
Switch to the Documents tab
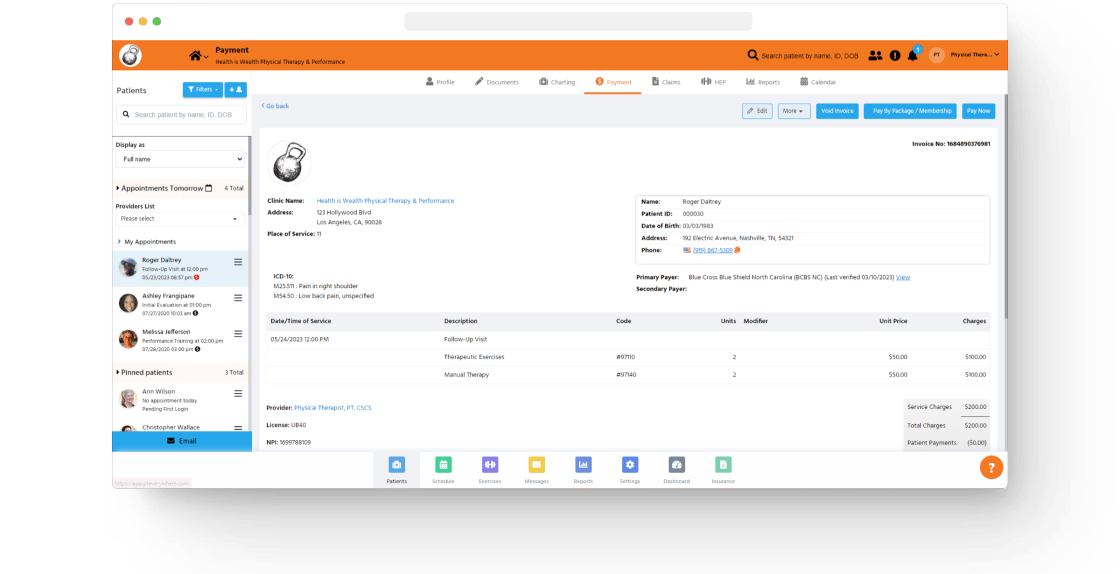click(497, 82)
